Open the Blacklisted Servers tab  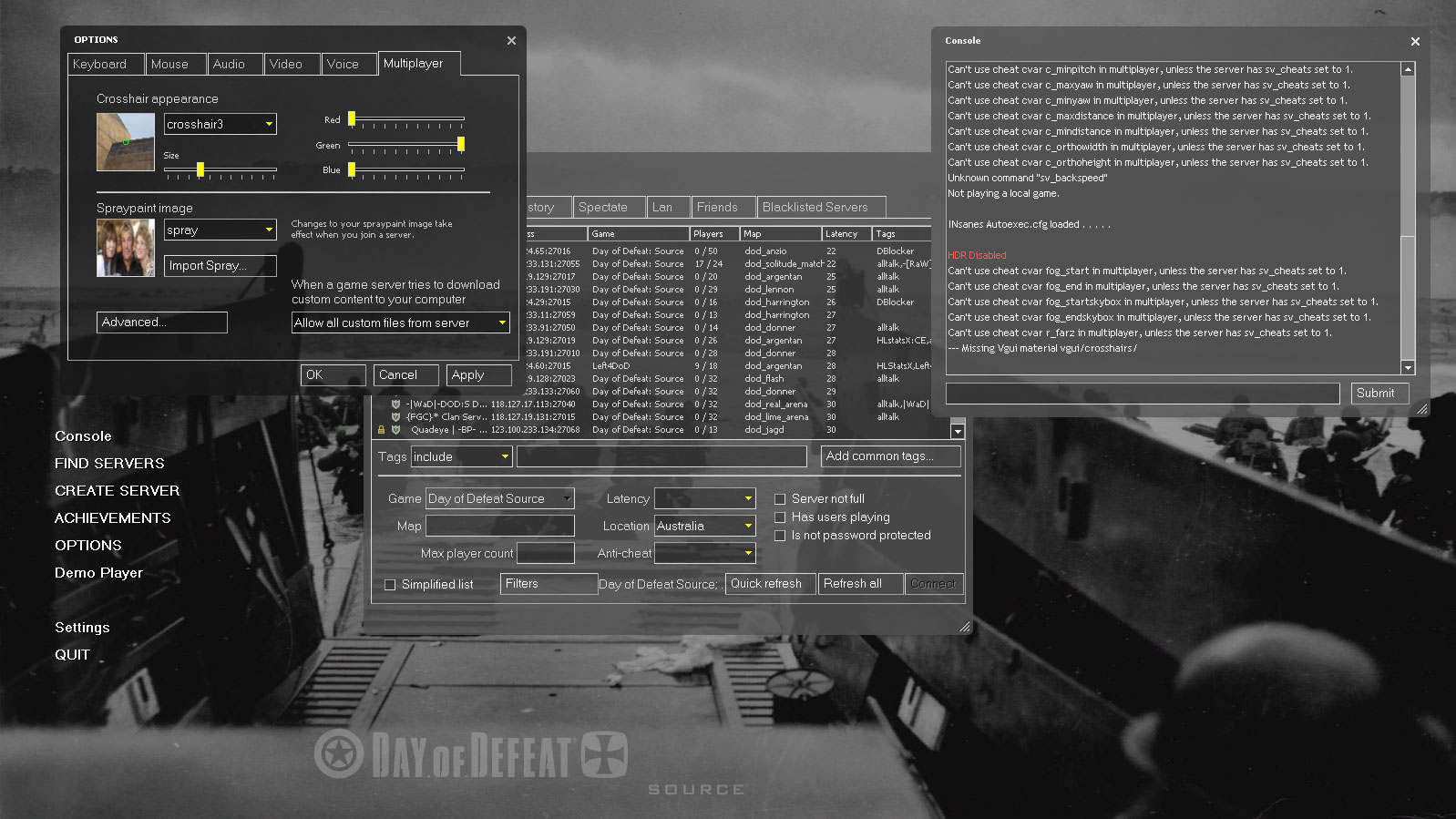[x=815, y=208]
